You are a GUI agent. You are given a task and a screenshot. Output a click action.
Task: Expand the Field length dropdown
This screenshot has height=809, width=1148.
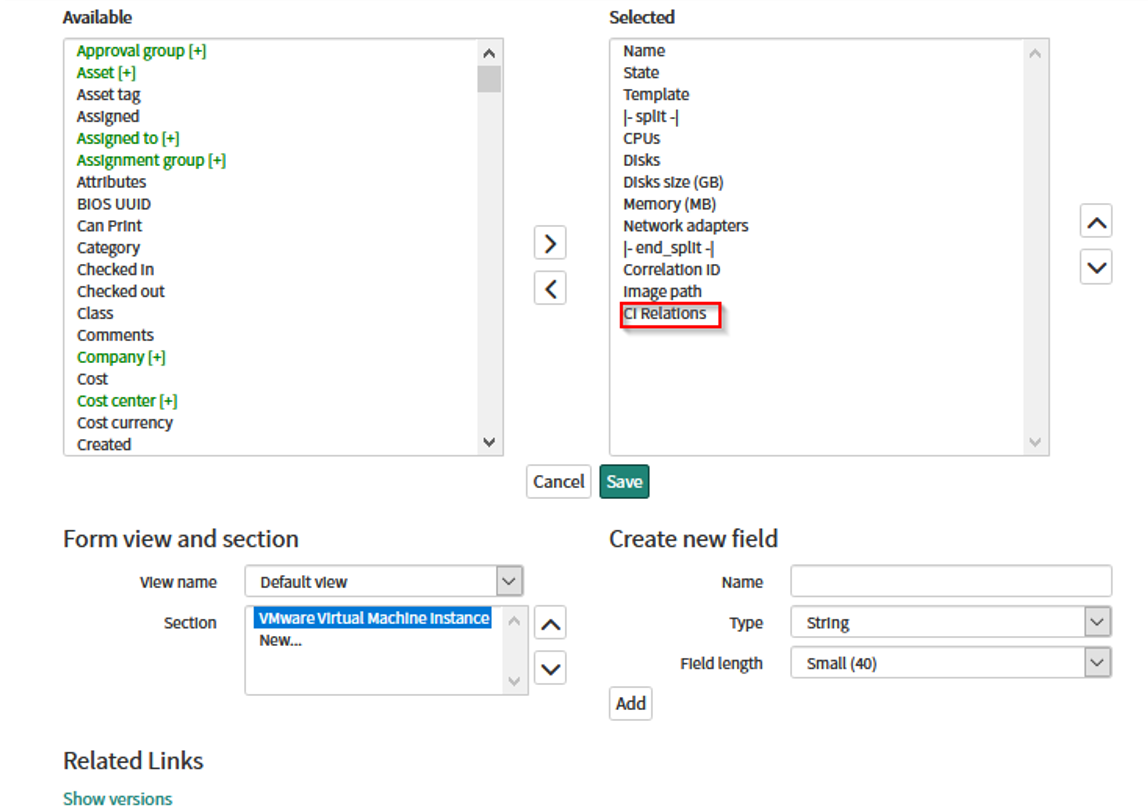[950, 663]
